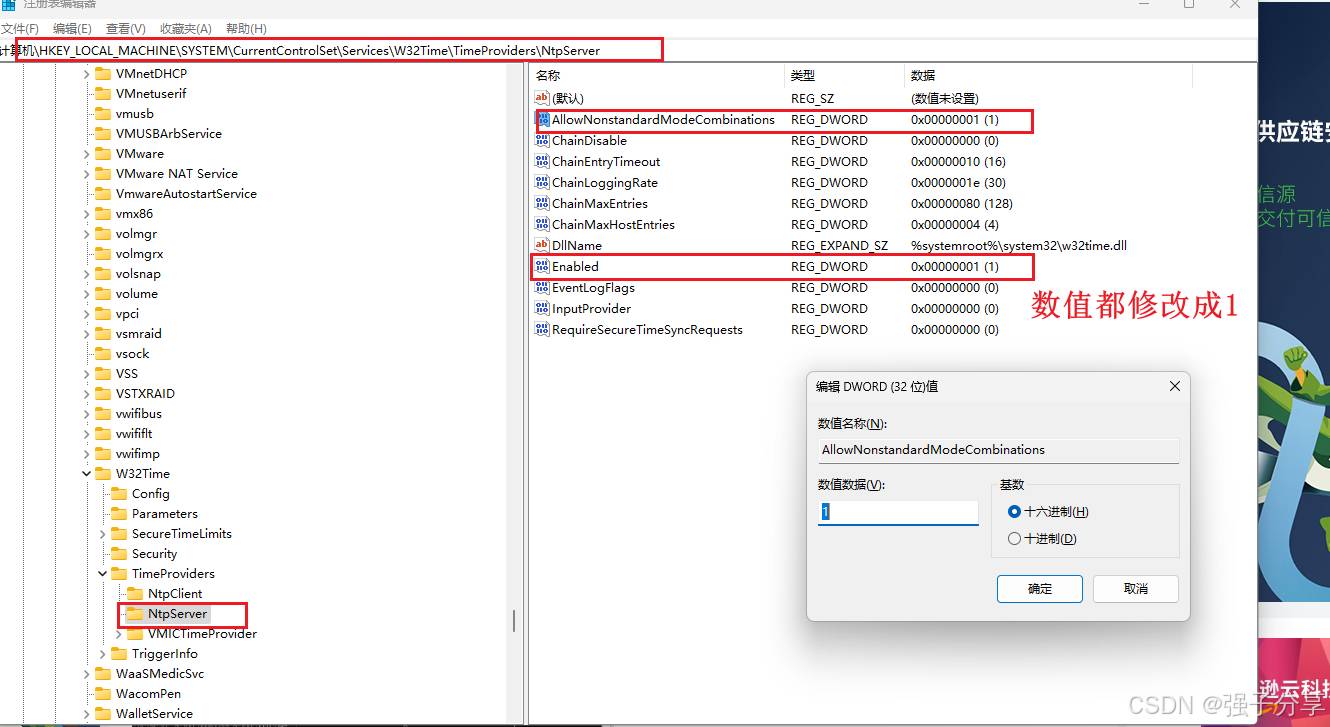Image resolution: width=1330 pixels, height=727 pixels.
Task: Click the VMware NAT Service folder icon
Action: point(103,173)
